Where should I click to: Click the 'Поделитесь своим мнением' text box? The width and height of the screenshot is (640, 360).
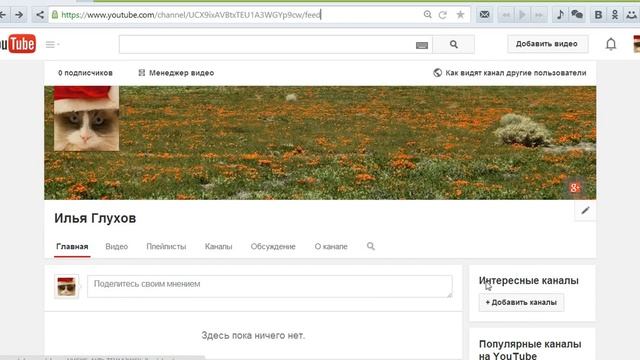269,286
